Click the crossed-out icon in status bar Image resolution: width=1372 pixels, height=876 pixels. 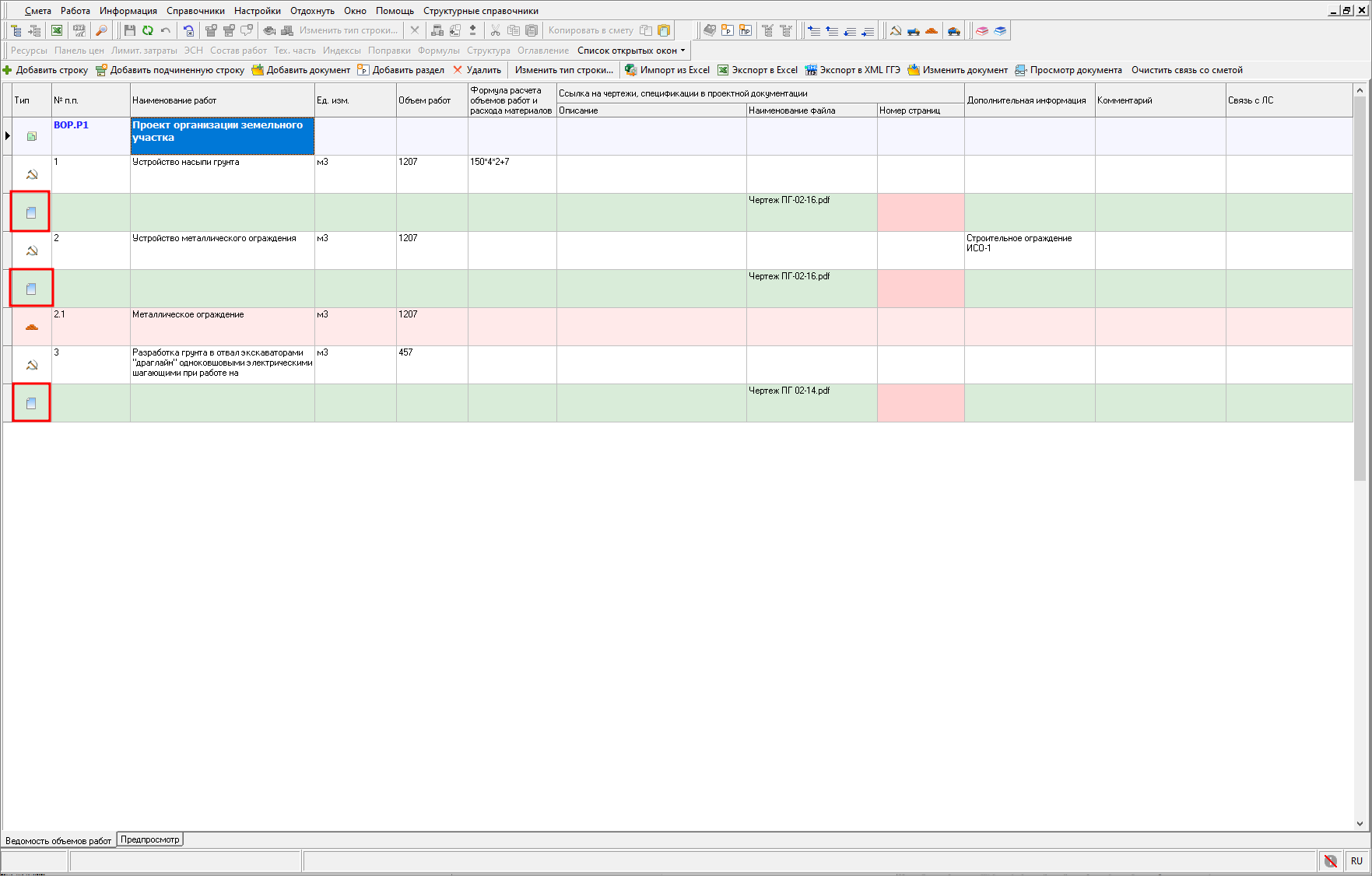1331,860
